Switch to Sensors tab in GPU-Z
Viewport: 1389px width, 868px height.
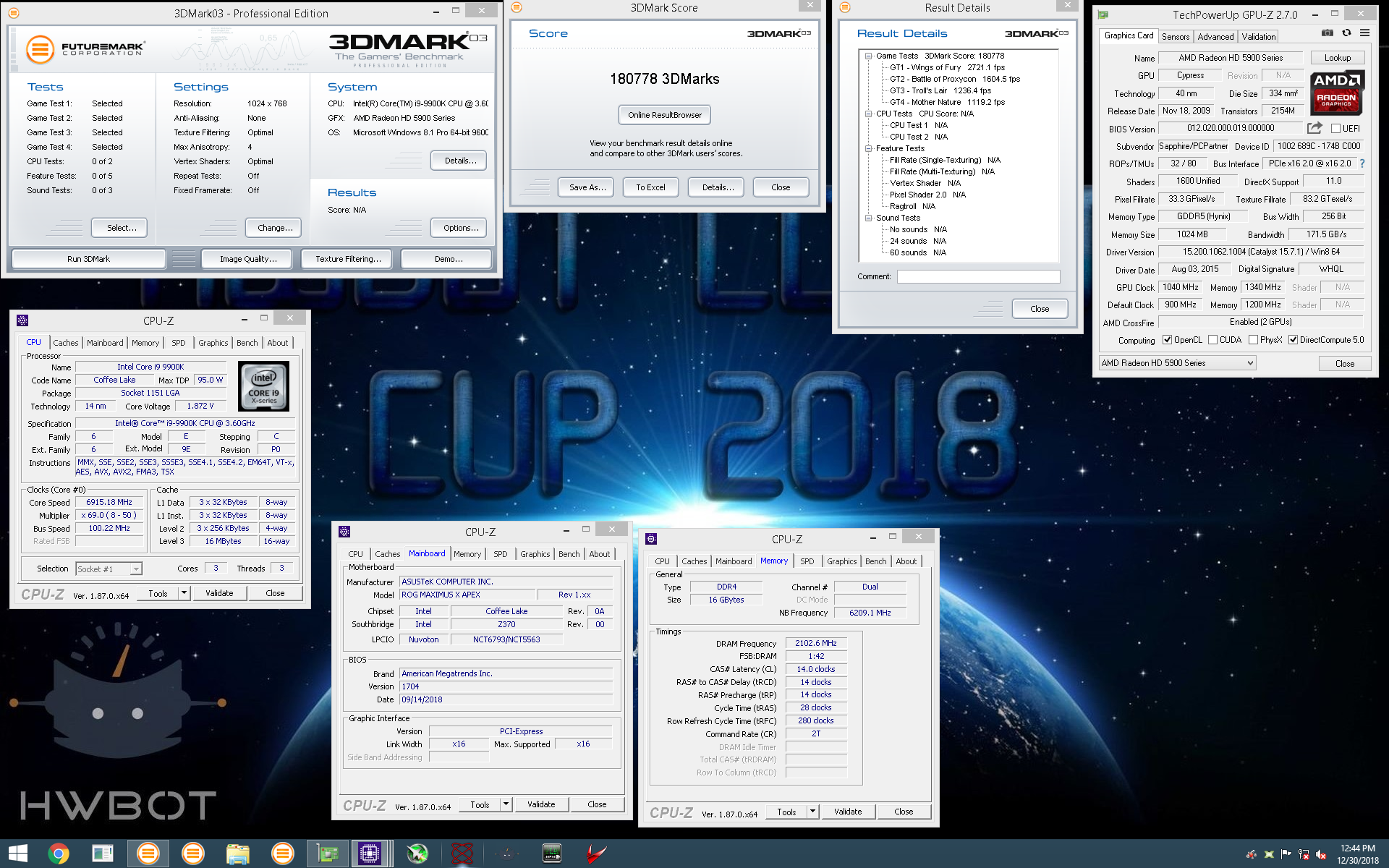[1176, 37]
